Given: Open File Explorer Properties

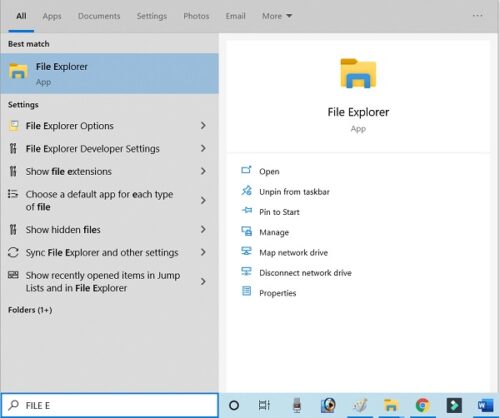Looking at the screenshot, I should click(x=278, y=293).
